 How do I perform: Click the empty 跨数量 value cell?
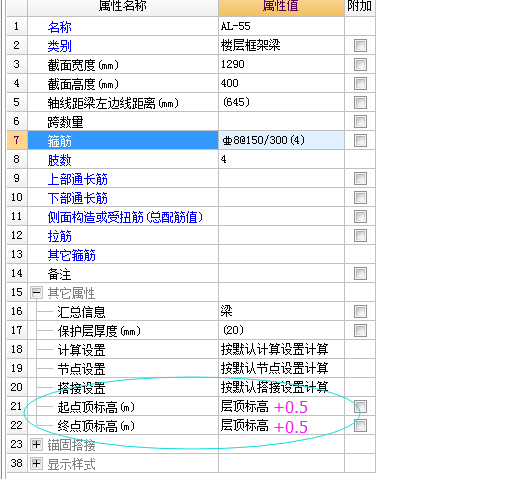tap(281, 121)
